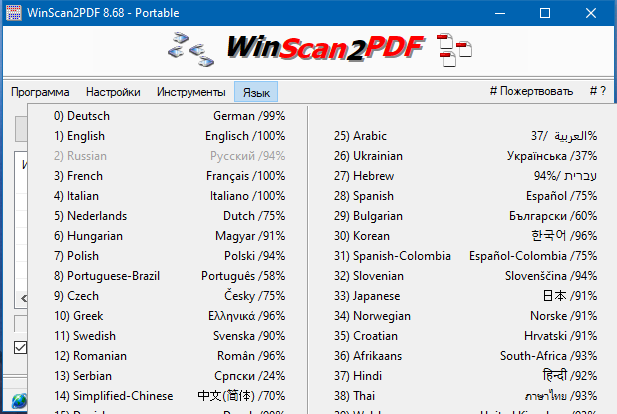Screen dimensions: 617x414
Task: Click the # Пожертвовать donate link
Action: [x=531, y=91]
